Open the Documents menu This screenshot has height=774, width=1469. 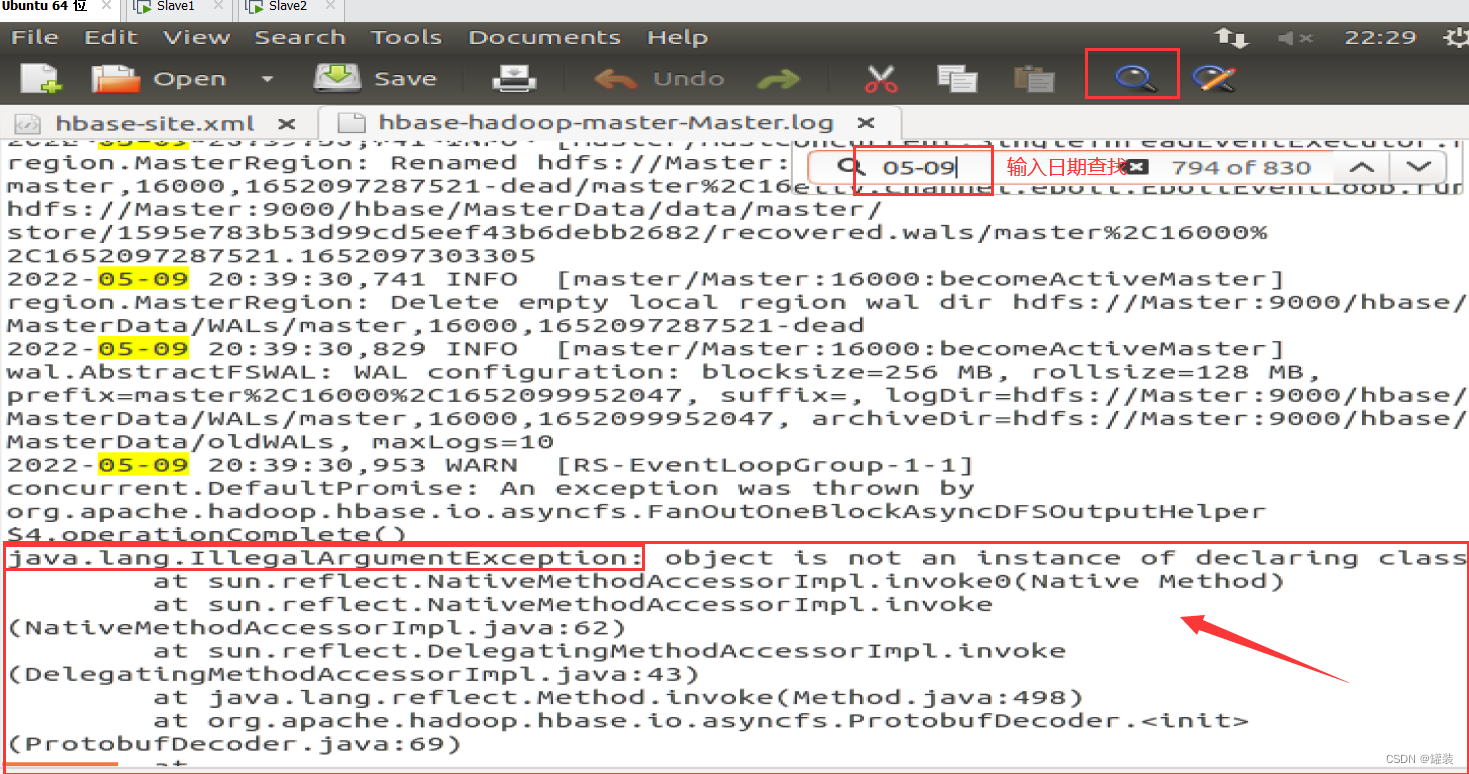point(545,37)
